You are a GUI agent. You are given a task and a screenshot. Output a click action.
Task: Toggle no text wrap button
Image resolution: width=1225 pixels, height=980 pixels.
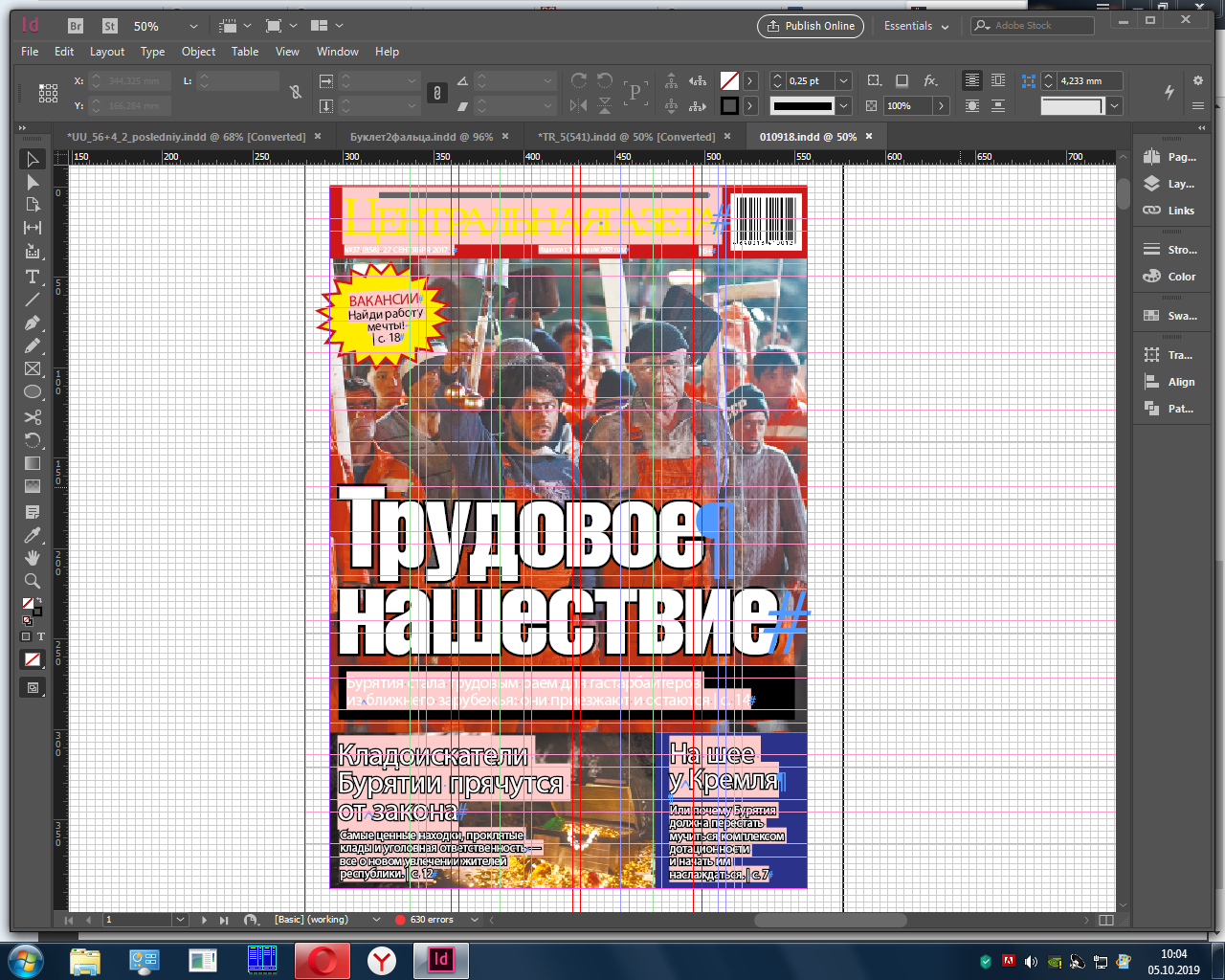pyautogui.click(x=972, y=81)
